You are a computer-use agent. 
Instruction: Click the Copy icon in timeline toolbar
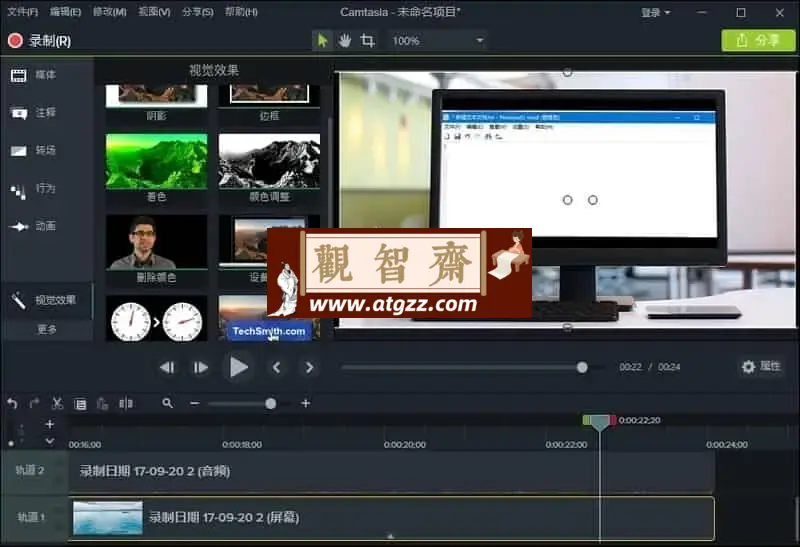[x=80, y=404]
